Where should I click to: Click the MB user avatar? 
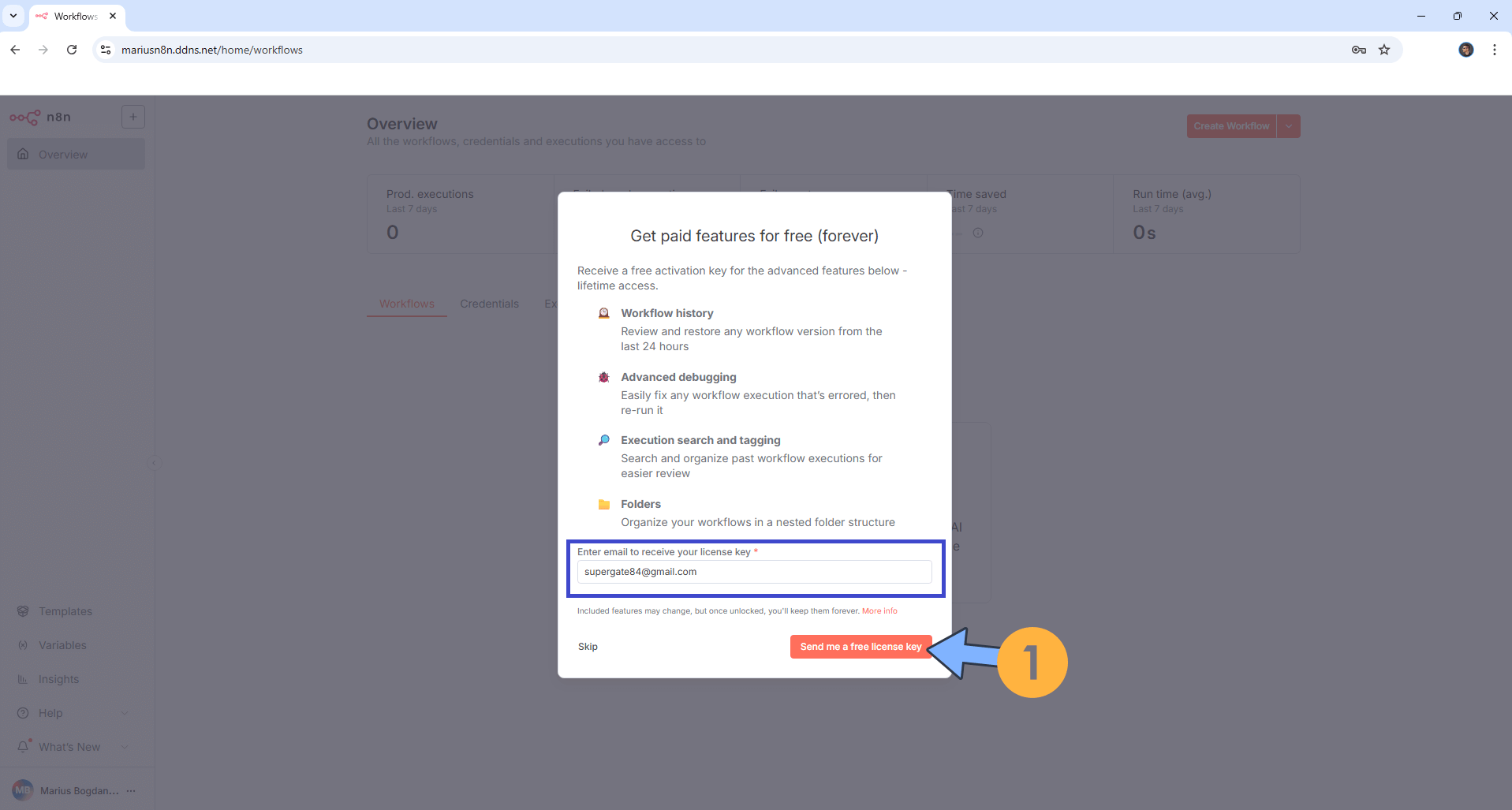(23, 789)
